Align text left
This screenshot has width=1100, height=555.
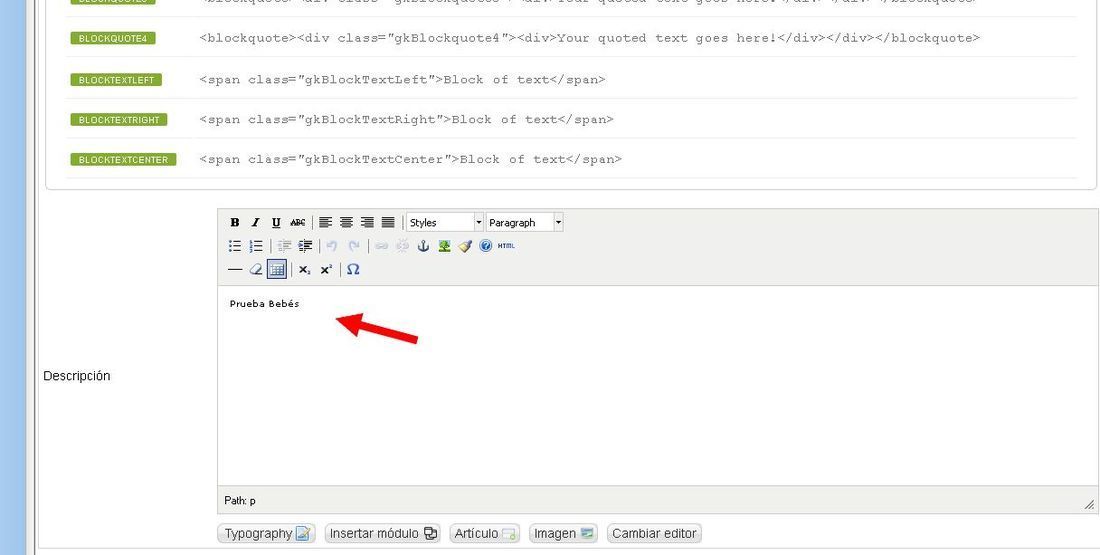tap(326, 222)
